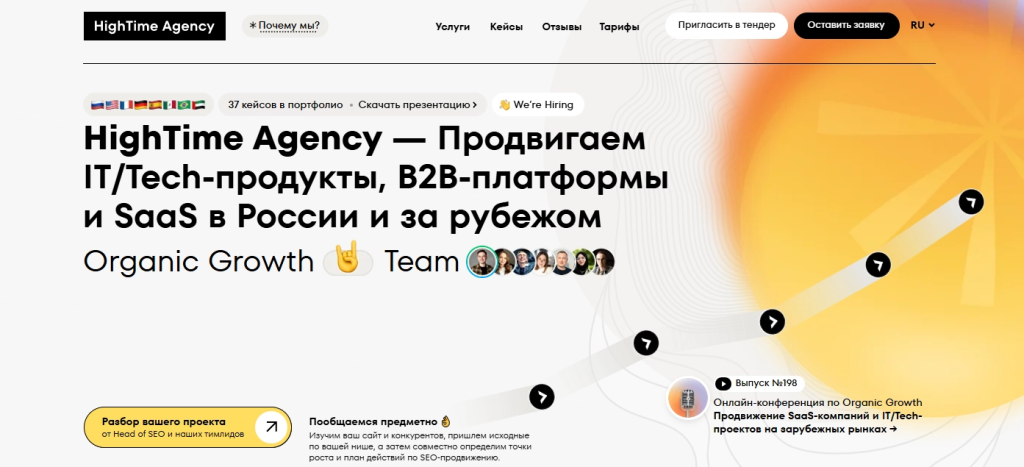Click the French flag icon
This screenshot has width=1024, height=467.
126,105
